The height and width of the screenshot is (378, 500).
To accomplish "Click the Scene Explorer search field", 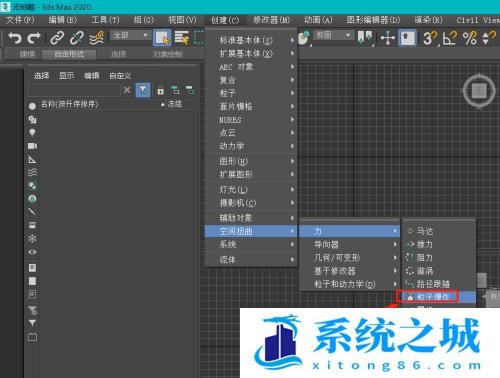I will (74, 90).
